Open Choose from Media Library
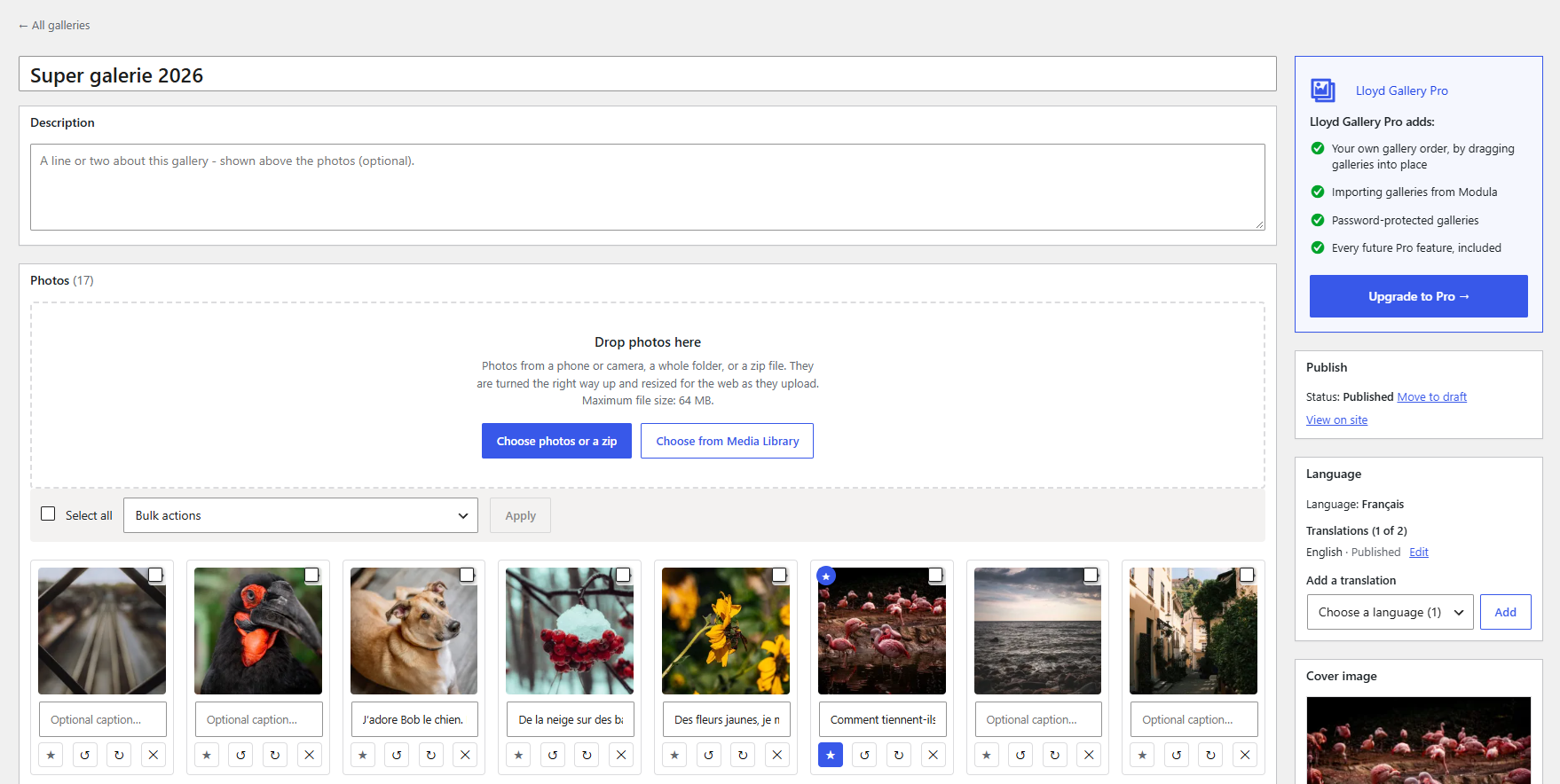Viewport: 1560px width, 784px height. click(727, 441)
